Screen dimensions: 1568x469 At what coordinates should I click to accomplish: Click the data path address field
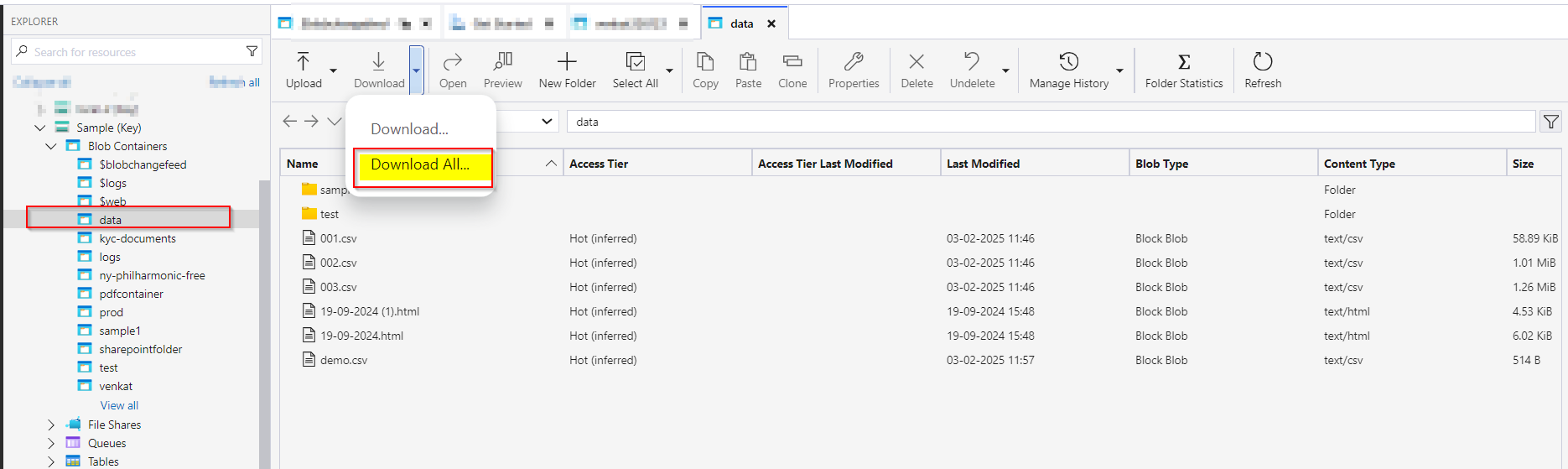pyautogui.click(x=1051, y=122)
